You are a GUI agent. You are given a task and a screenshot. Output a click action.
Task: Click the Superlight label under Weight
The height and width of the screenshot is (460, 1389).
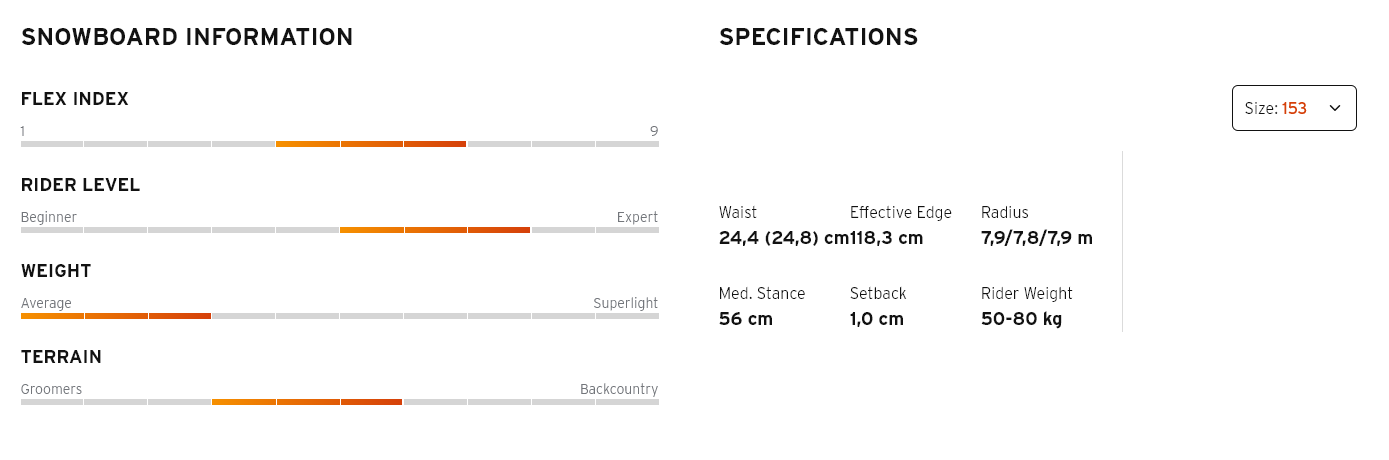point(625,303)
